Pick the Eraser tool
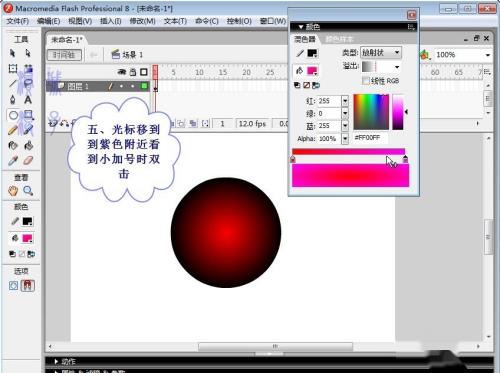 28,161
